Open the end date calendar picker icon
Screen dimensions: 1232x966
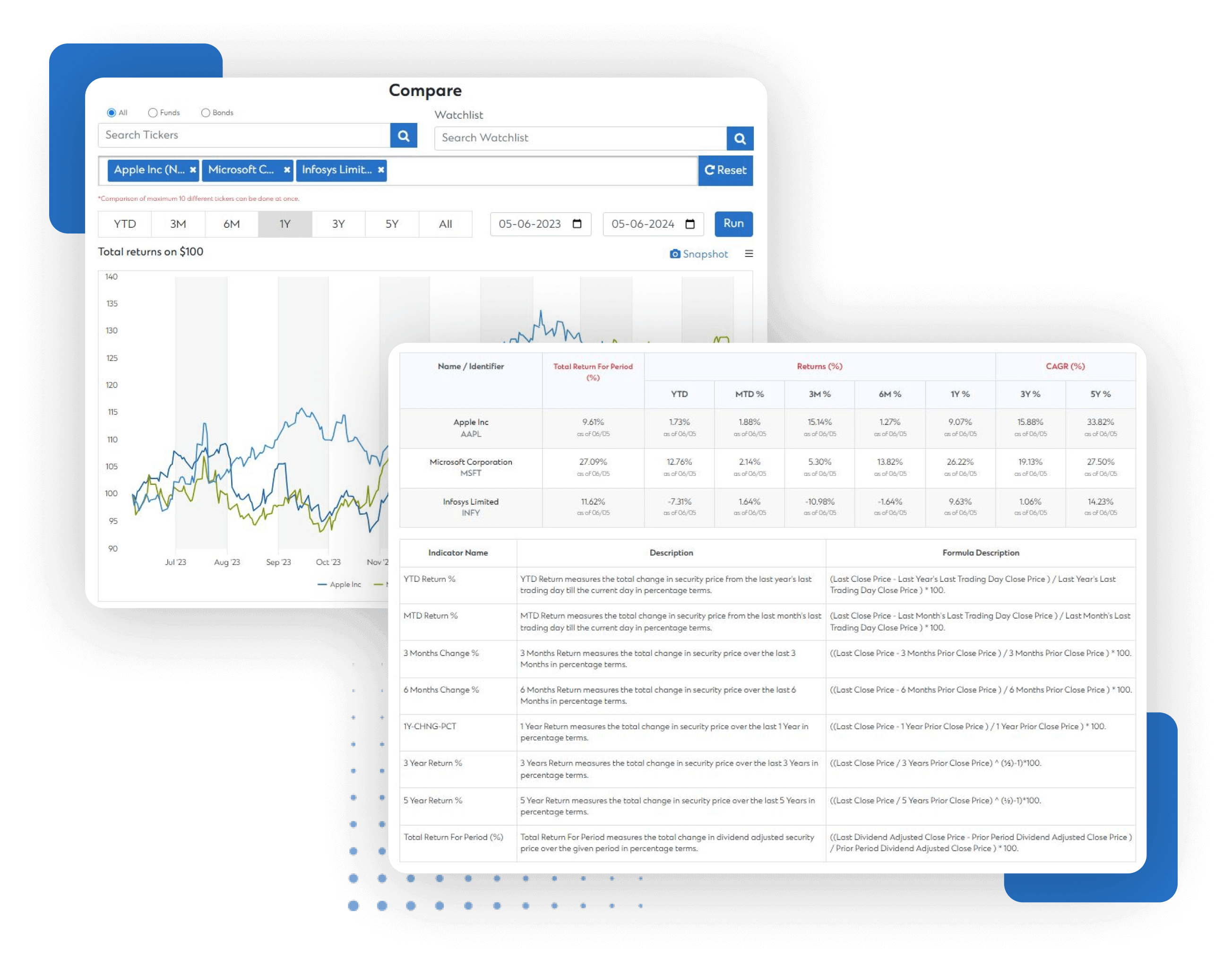[690, 224]
